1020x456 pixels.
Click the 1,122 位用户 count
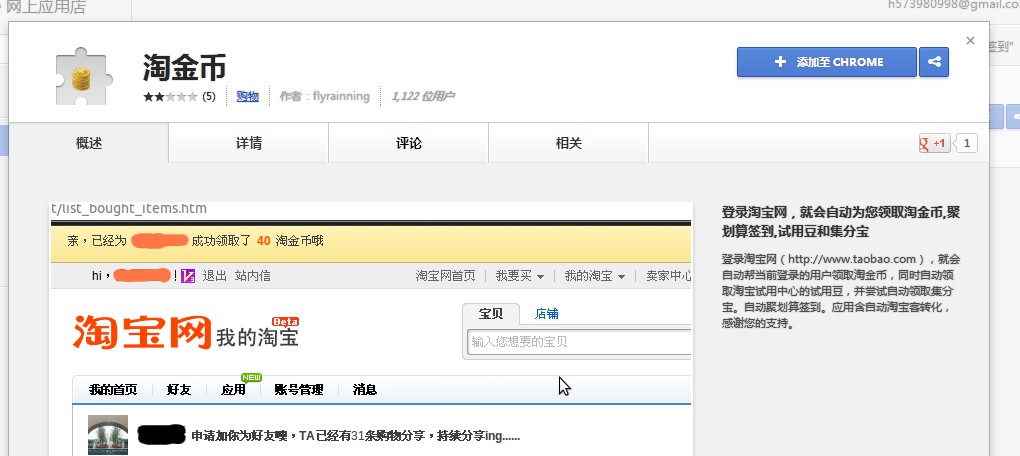tap(422, 97)
